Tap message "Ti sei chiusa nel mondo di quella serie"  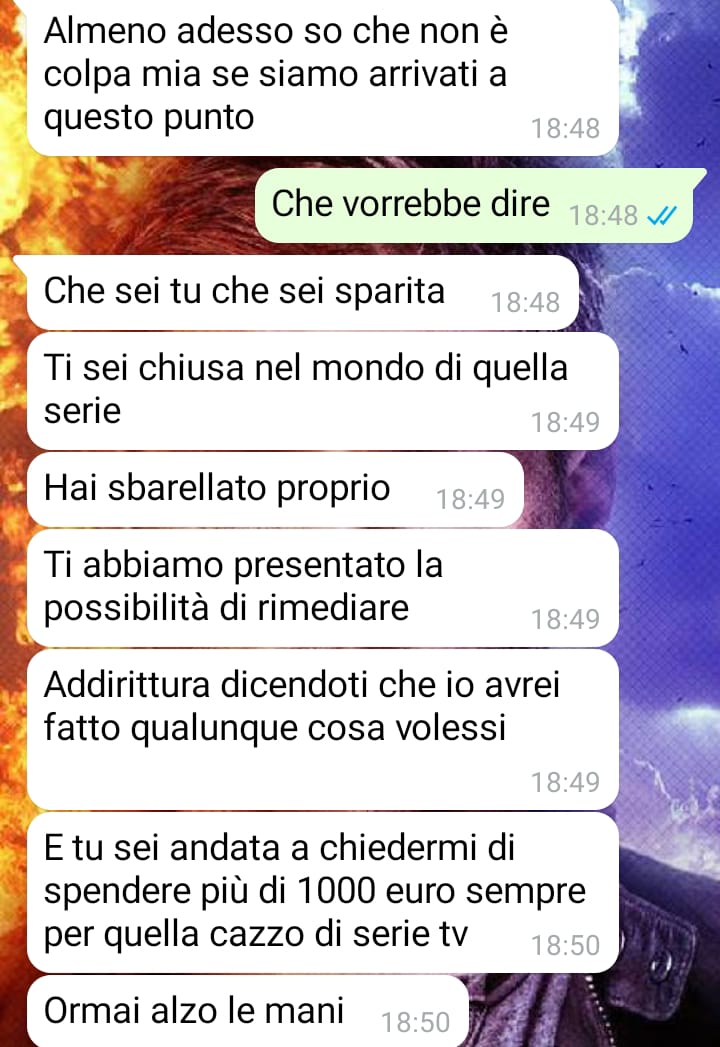pos(323,391)
